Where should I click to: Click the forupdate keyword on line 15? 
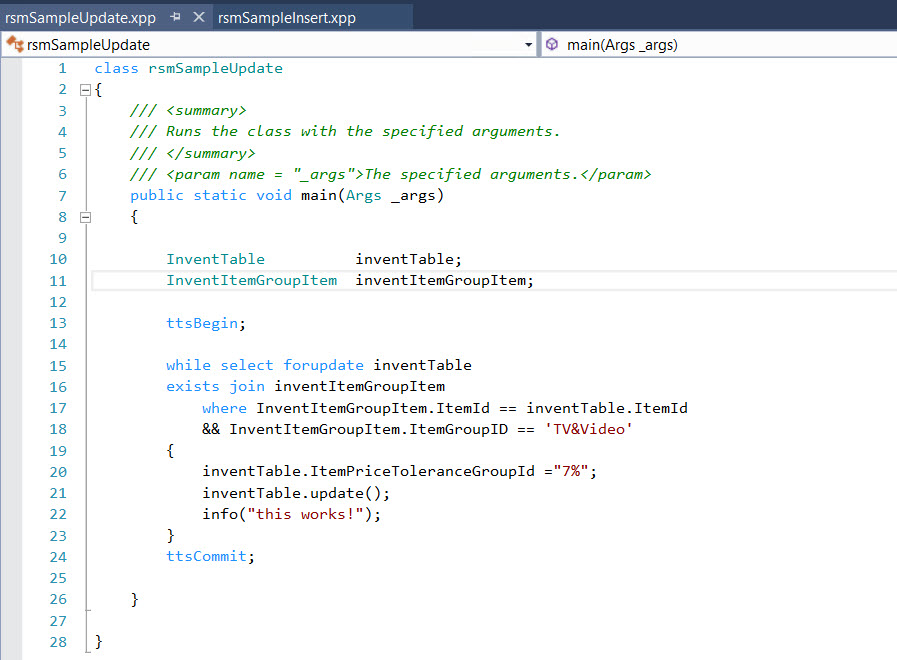(x=323, y=365)
